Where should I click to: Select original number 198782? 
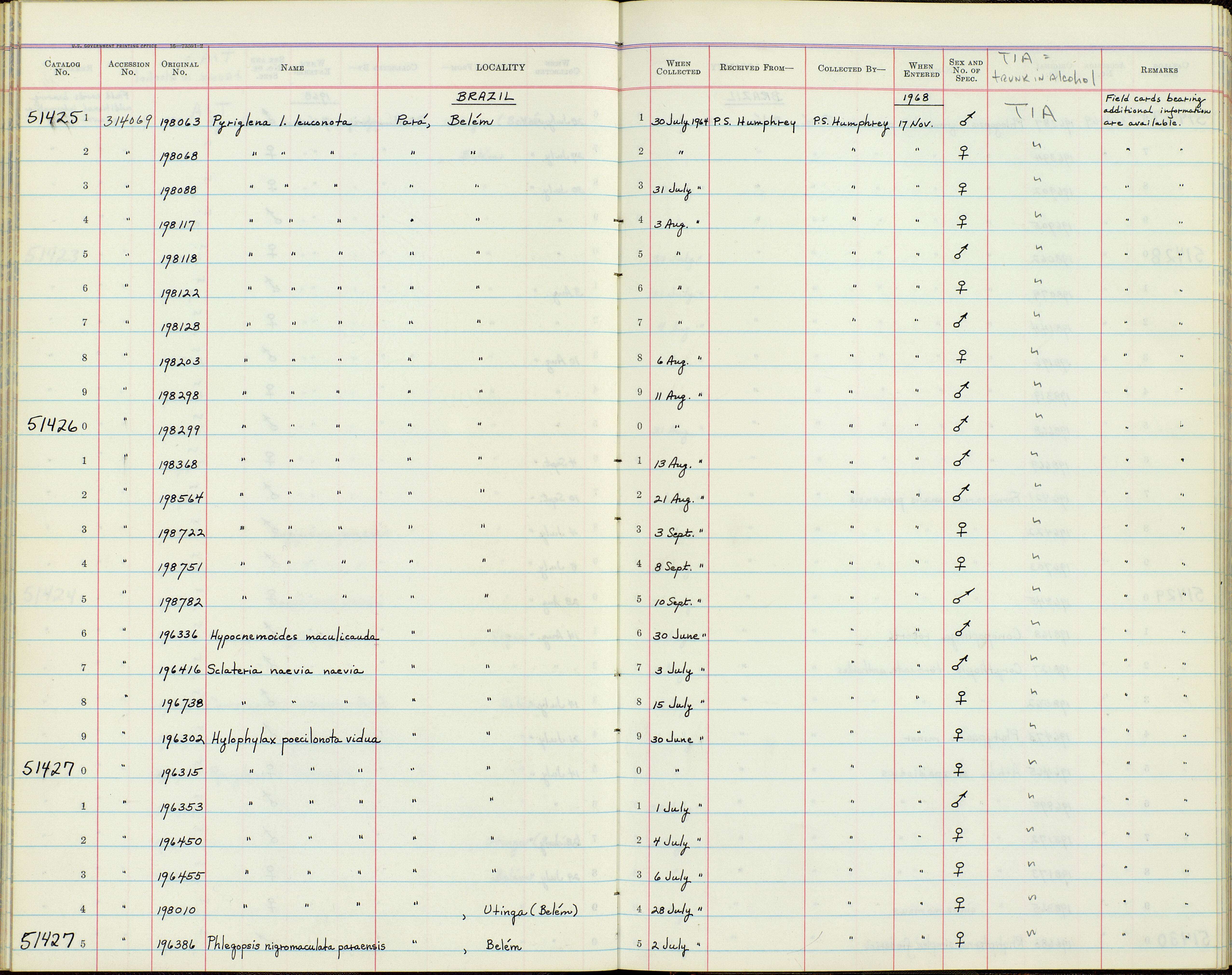[x=180, y=602]
